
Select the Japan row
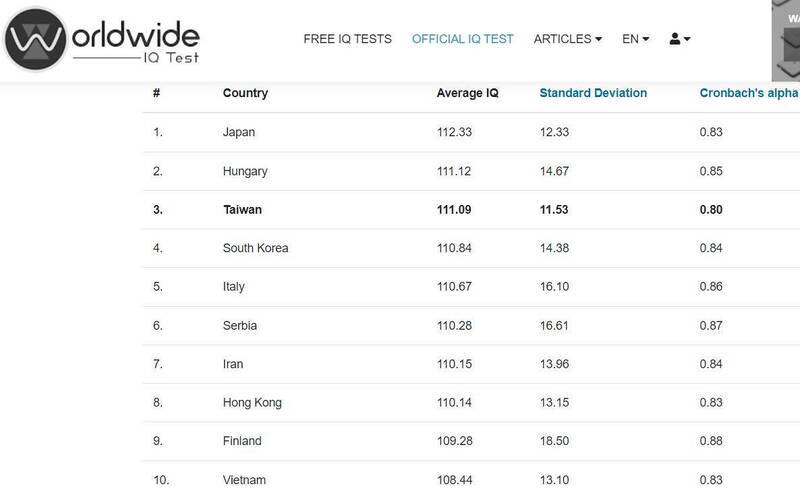pyautogui.click(x=239, y=132)
